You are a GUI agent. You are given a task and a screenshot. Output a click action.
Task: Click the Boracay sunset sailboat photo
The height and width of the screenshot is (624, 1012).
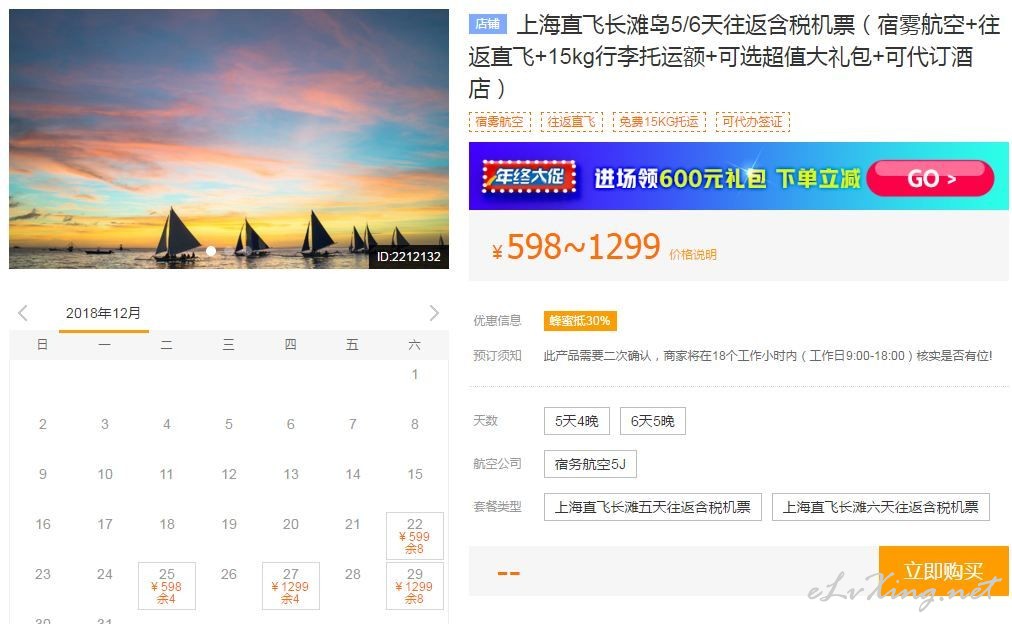(228, 139)
